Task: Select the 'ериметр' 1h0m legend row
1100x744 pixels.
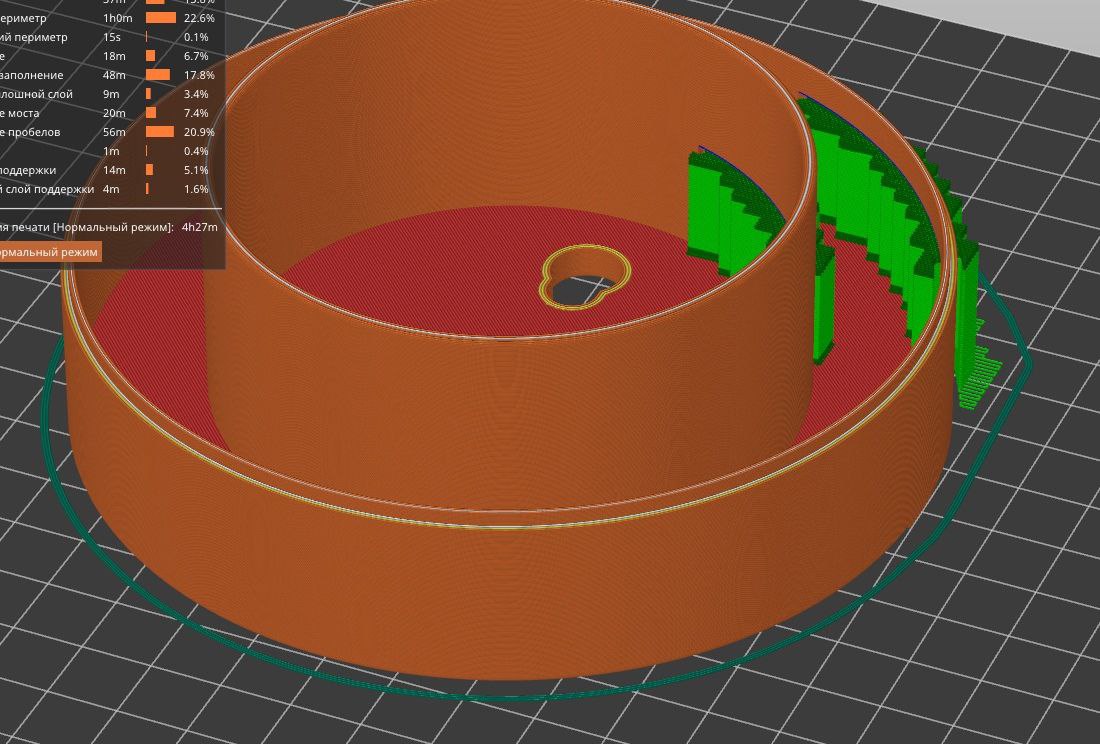Action: (109, 18)
